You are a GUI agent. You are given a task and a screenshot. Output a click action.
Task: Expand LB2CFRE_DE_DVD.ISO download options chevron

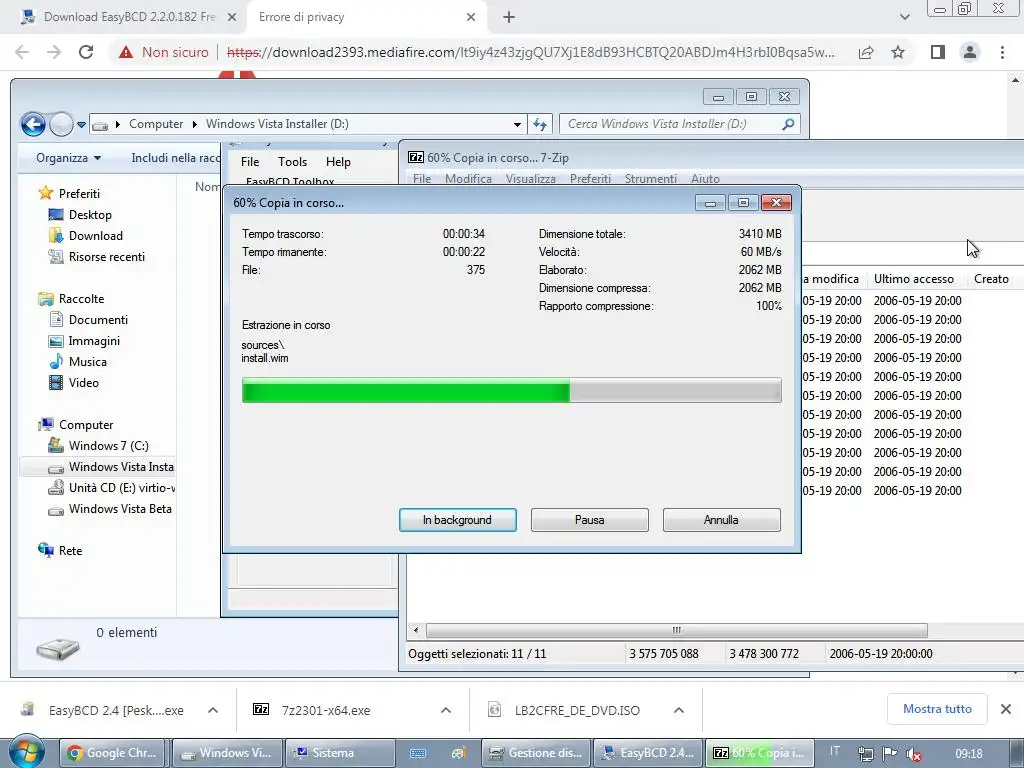click(679, 710)
